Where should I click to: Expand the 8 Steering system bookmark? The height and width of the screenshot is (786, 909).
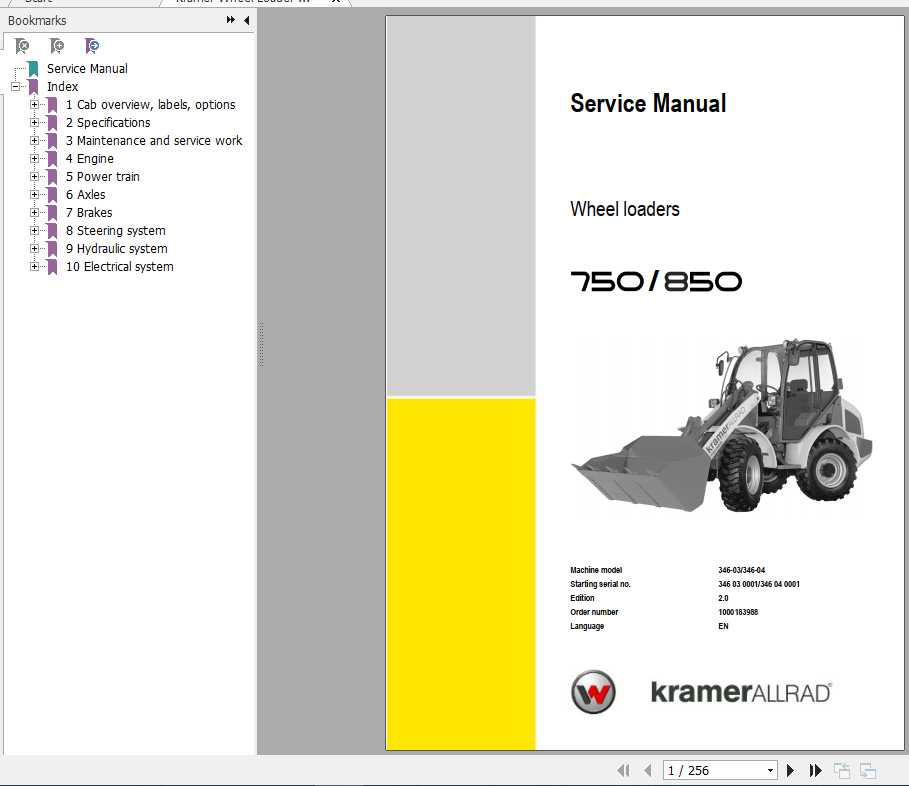coord(34,231)
